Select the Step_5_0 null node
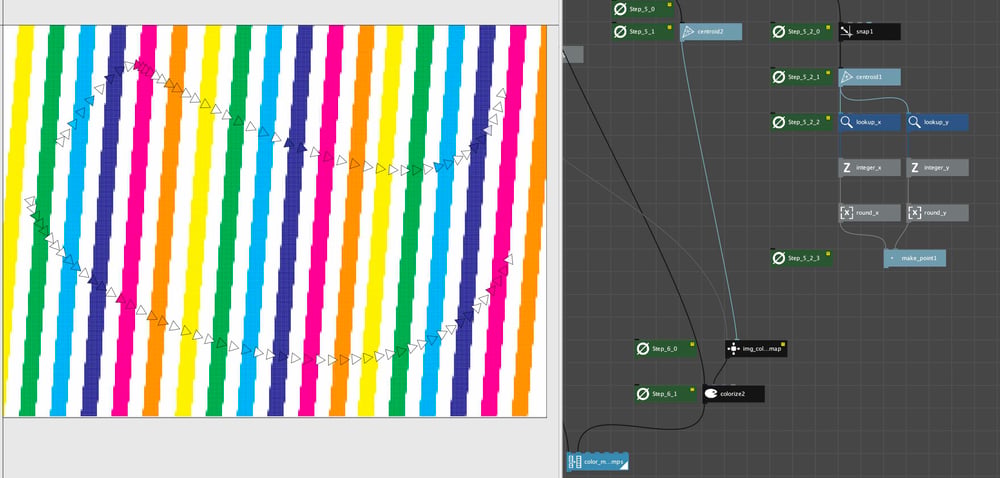Screen dimensions: 1000x478 (643, 9)
